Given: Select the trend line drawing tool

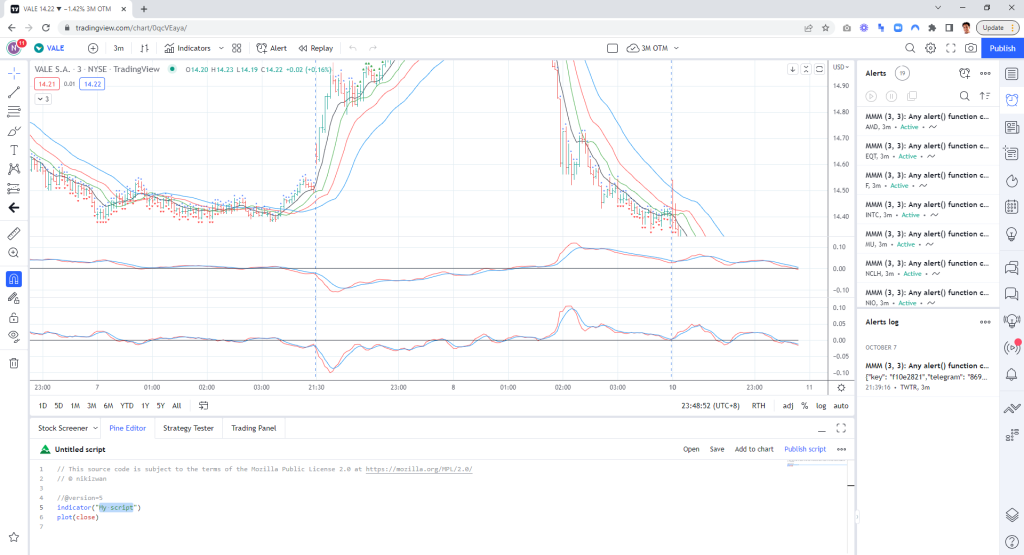Looking at the screenshot, I should pos(14,92).
